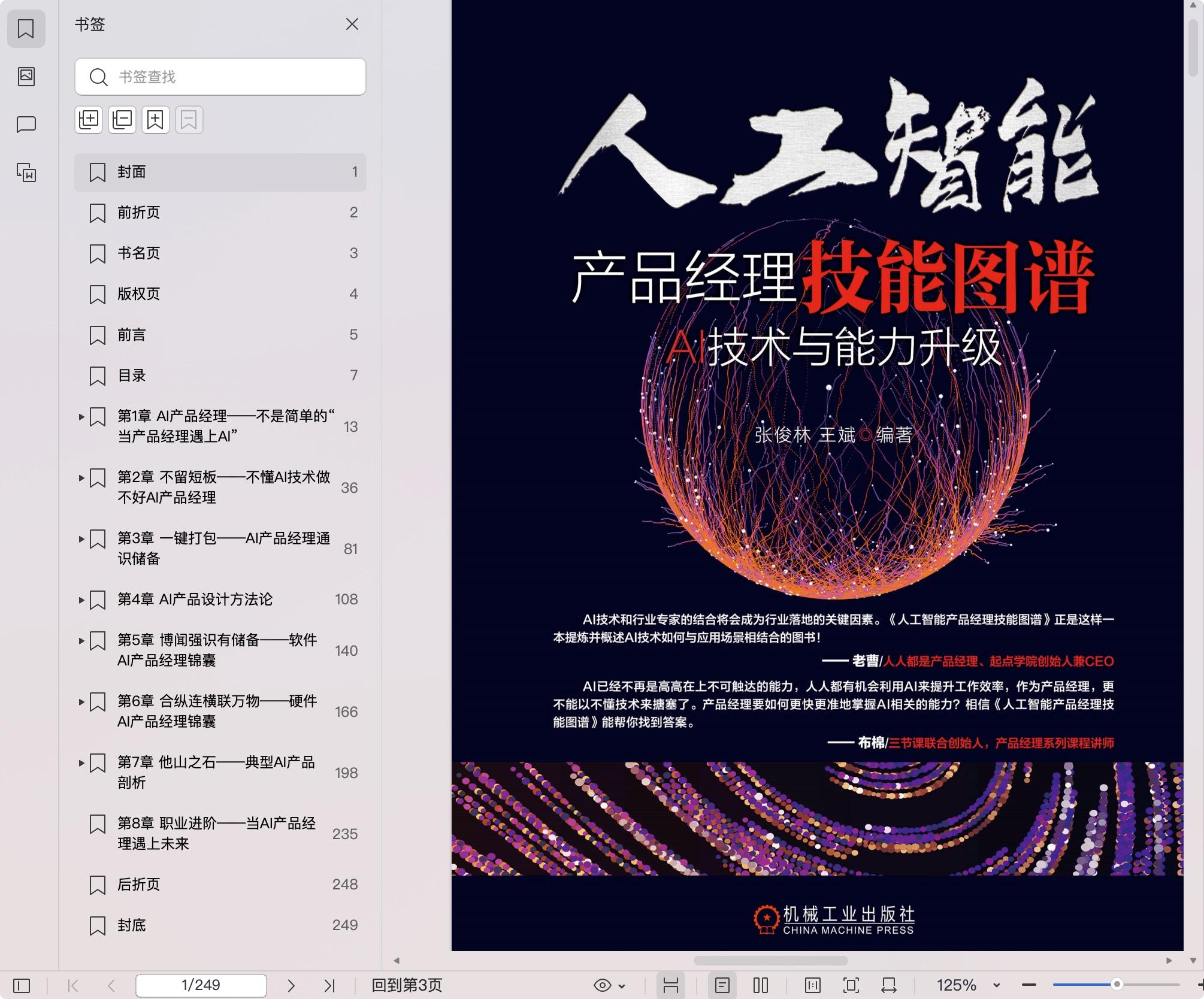Switch to single page view
Viewport: 1204px width, 999px height.
click(722, 985)
